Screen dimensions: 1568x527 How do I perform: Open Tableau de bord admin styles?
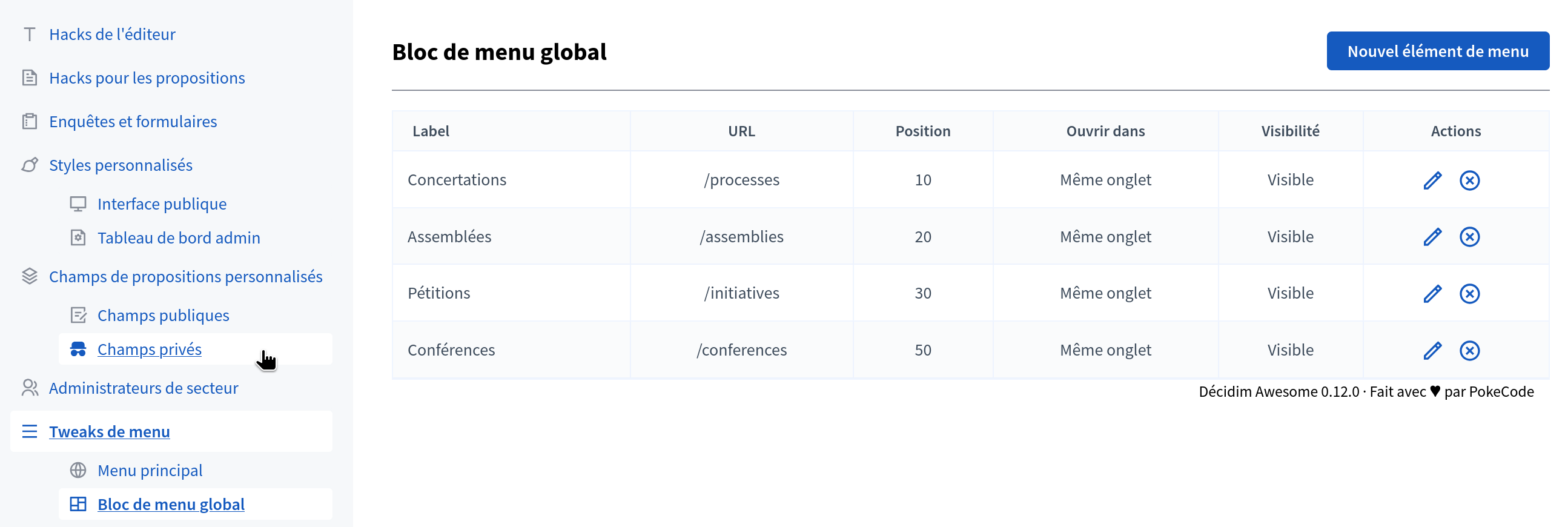[x=178, y=238]
